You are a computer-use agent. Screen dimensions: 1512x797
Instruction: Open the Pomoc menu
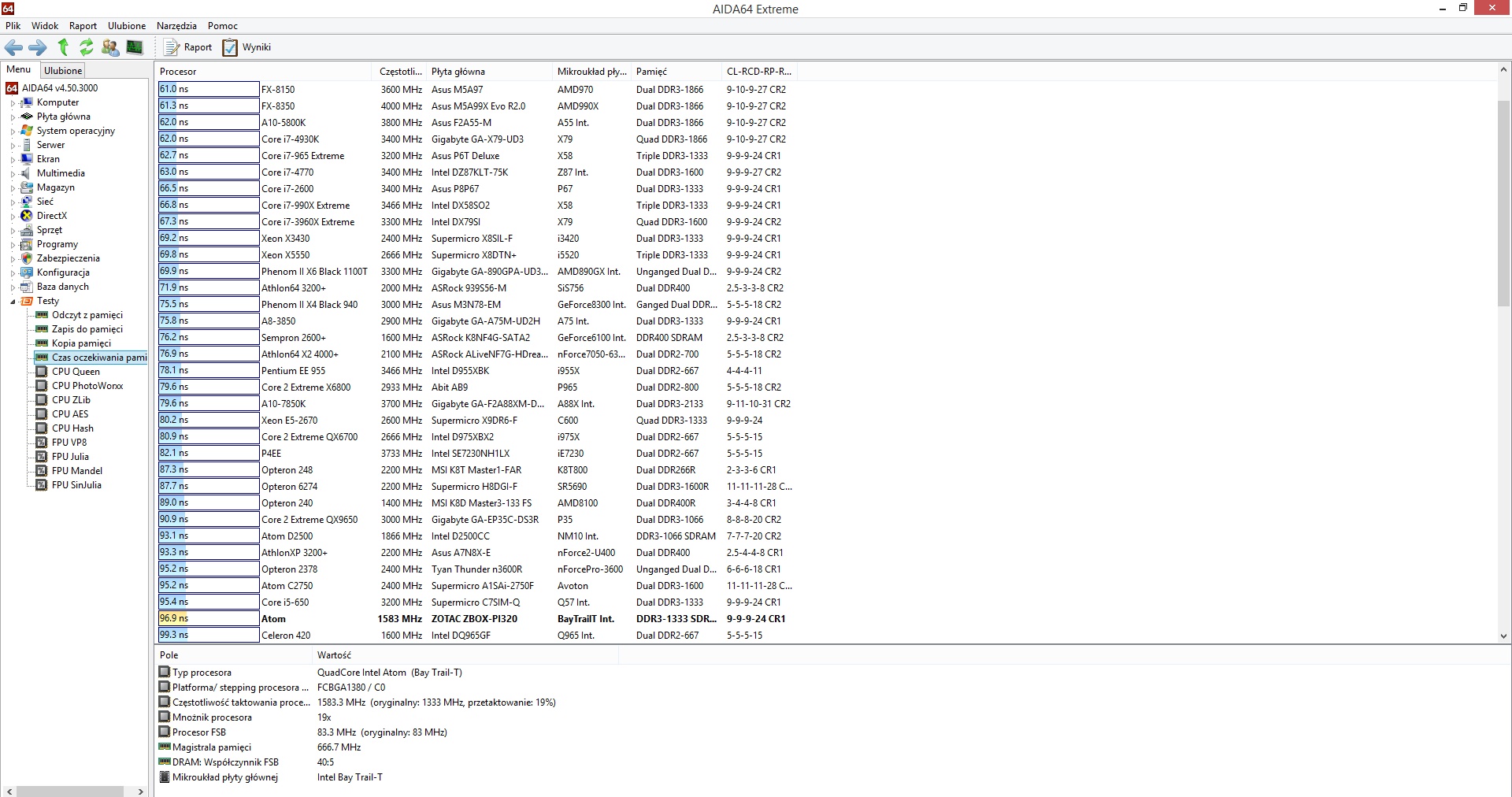[223, 26]
